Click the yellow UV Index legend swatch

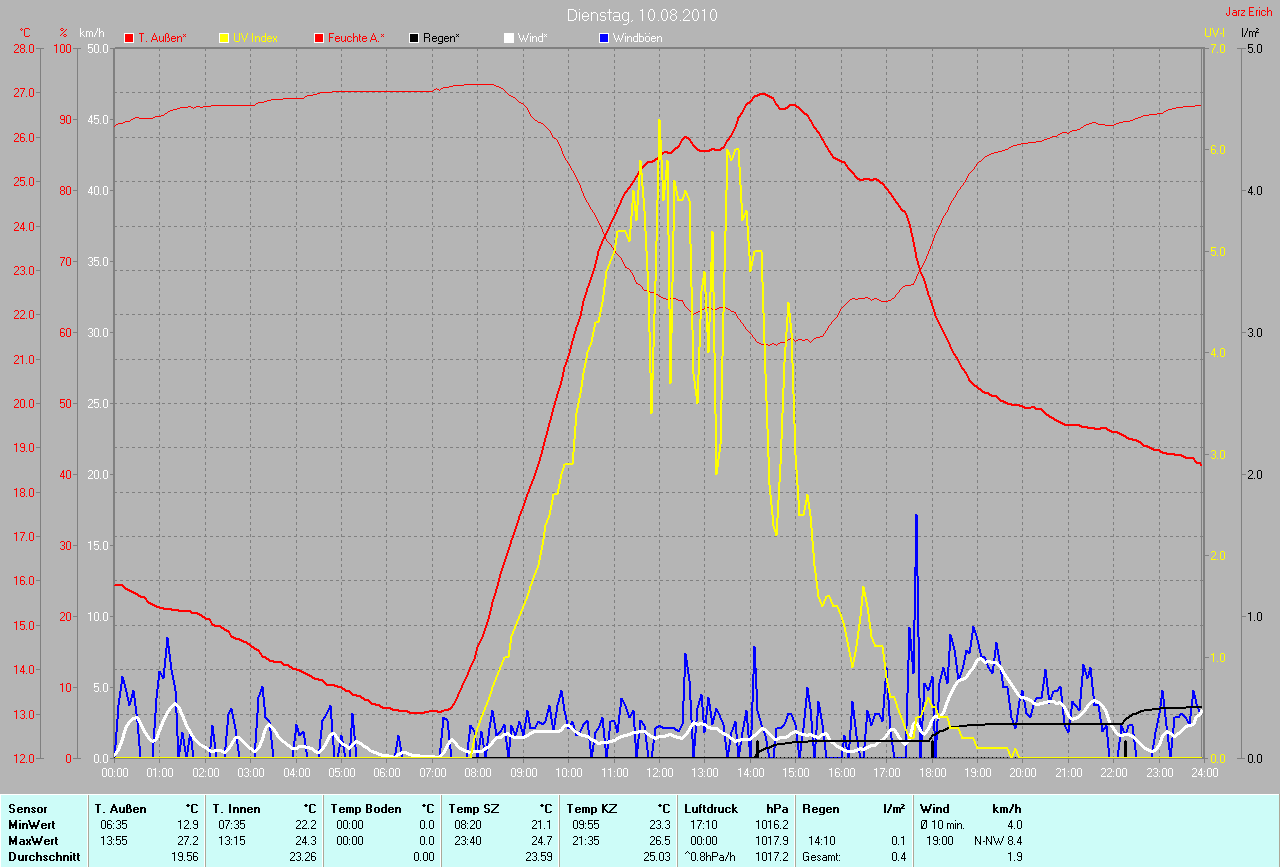coord(224,38)
